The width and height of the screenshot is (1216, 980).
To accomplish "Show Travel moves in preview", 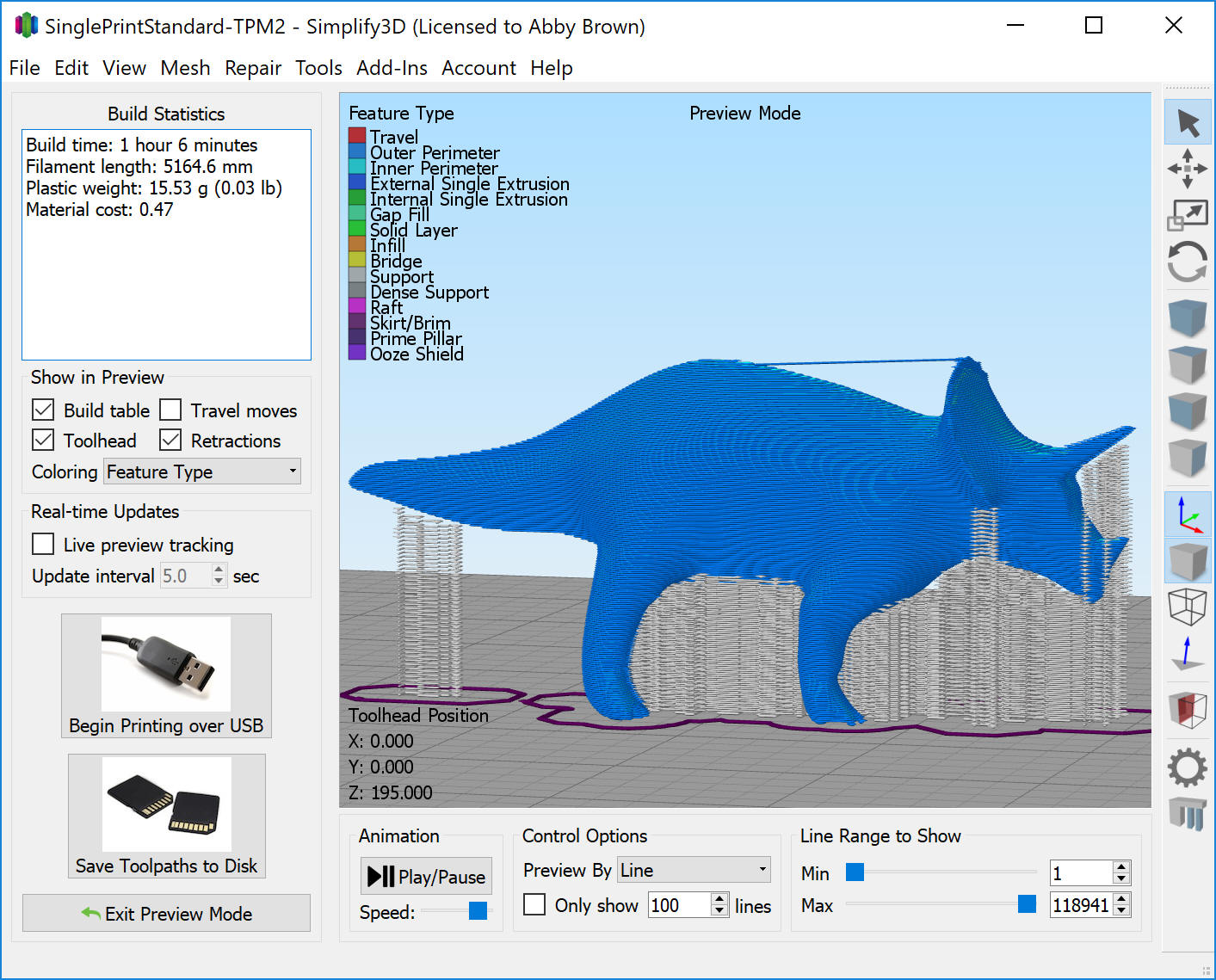I will click(x=170, y=410).
